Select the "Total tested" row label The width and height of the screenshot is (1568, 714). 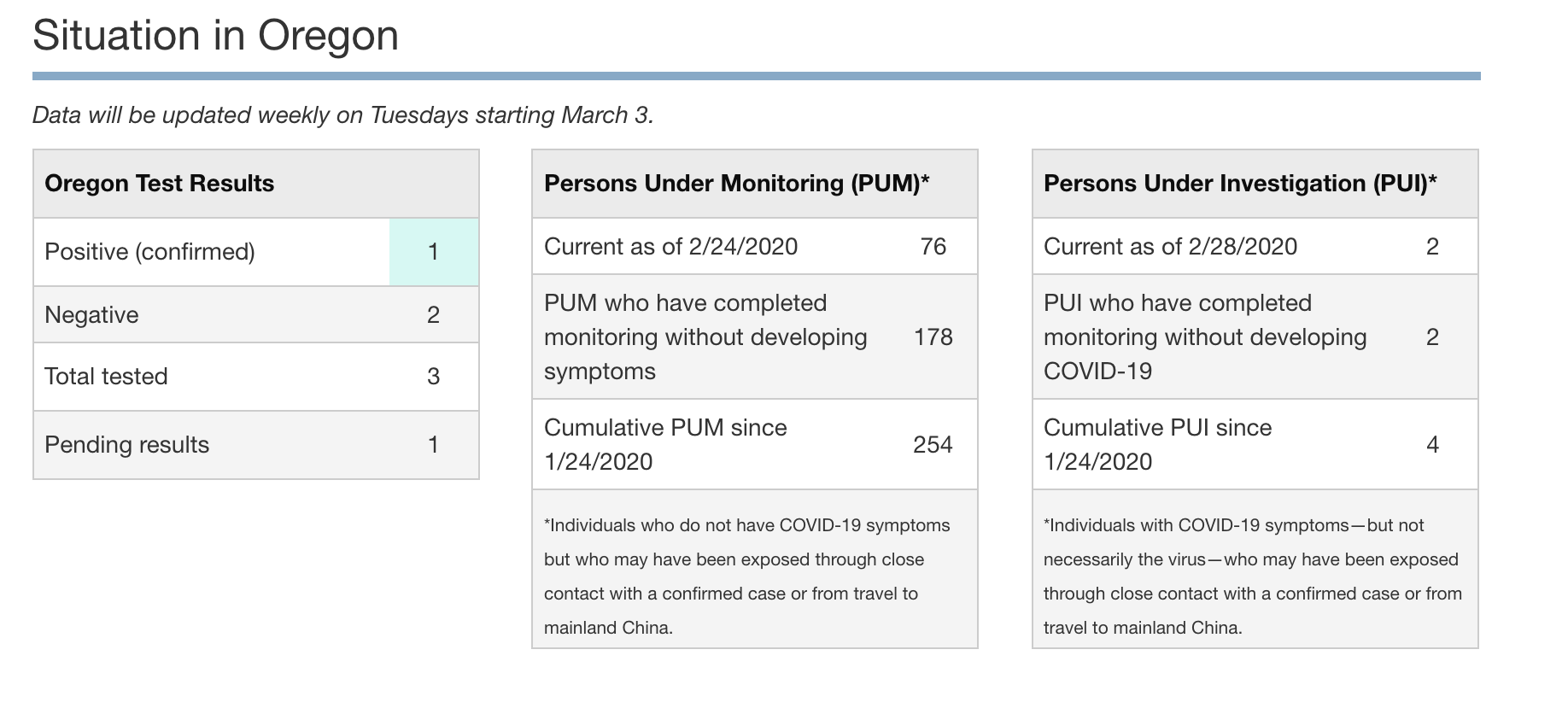(106, 377)
